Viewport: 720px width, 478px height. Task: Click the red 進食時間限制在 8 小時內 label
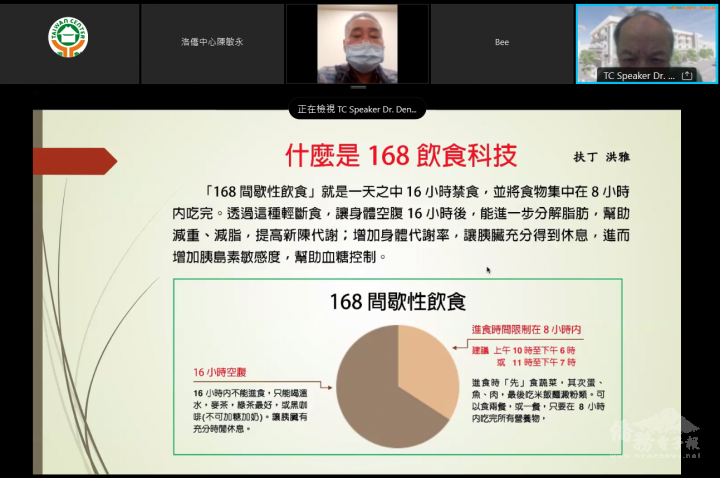526,328
